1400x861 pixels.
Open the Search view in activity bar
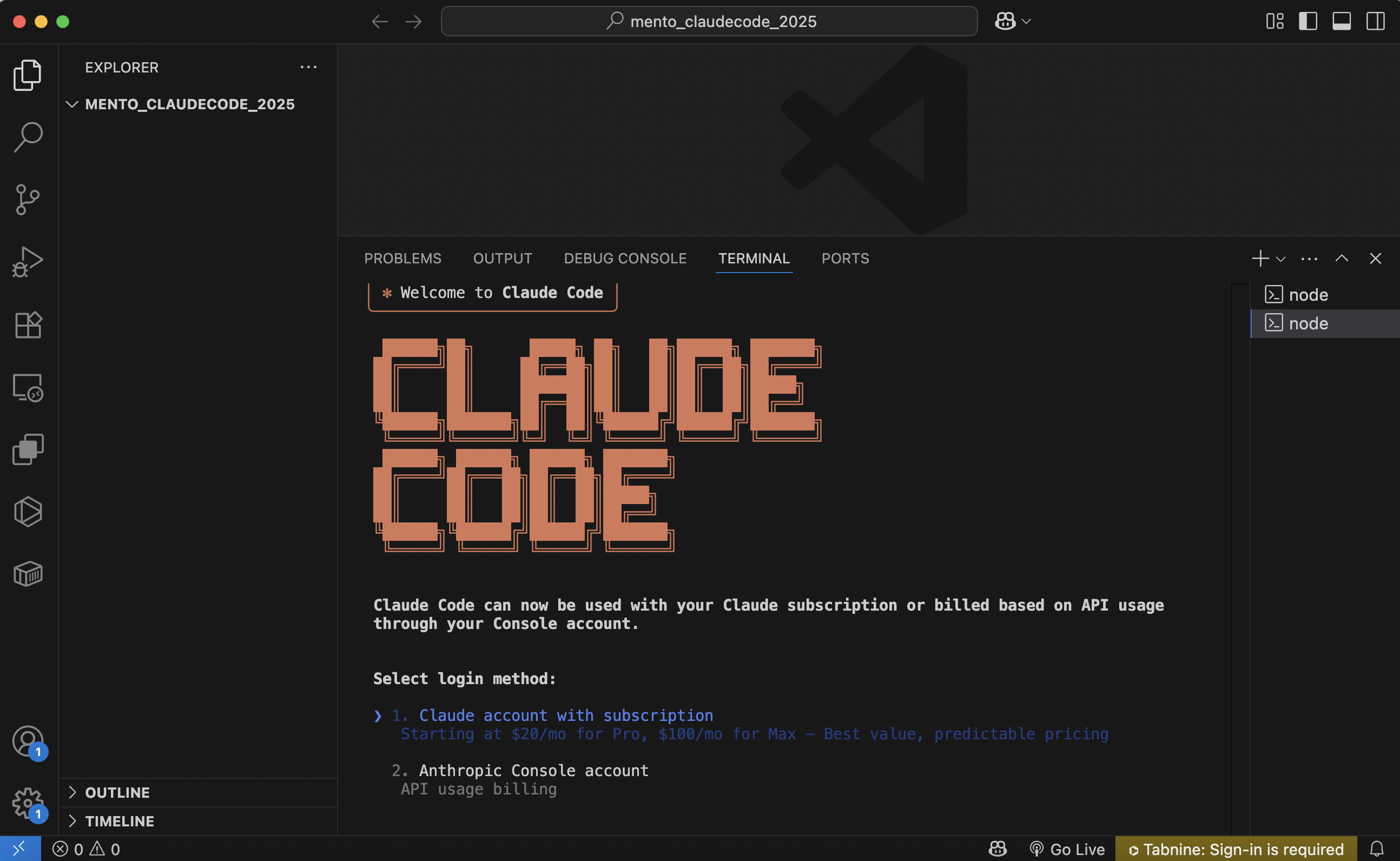(28, 137)
